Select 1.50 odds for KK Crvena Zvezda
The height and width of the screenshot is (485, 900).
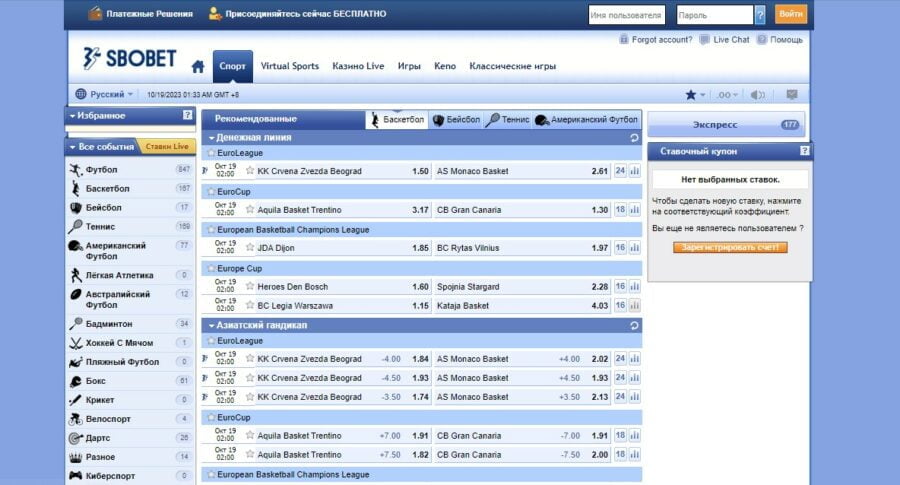[x=420, y=171]
